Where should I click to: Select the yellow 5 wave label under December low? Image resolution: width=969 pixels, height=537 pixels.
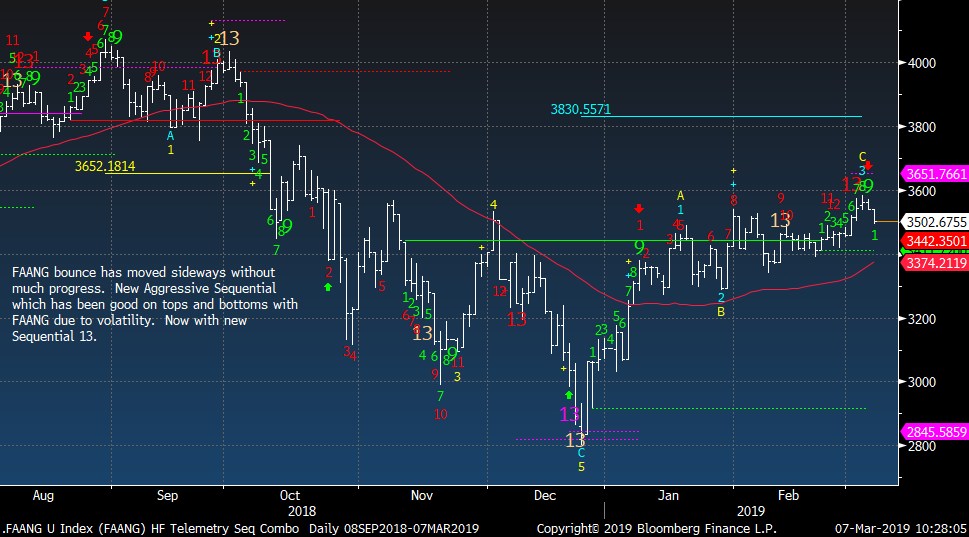pos(581,467)
